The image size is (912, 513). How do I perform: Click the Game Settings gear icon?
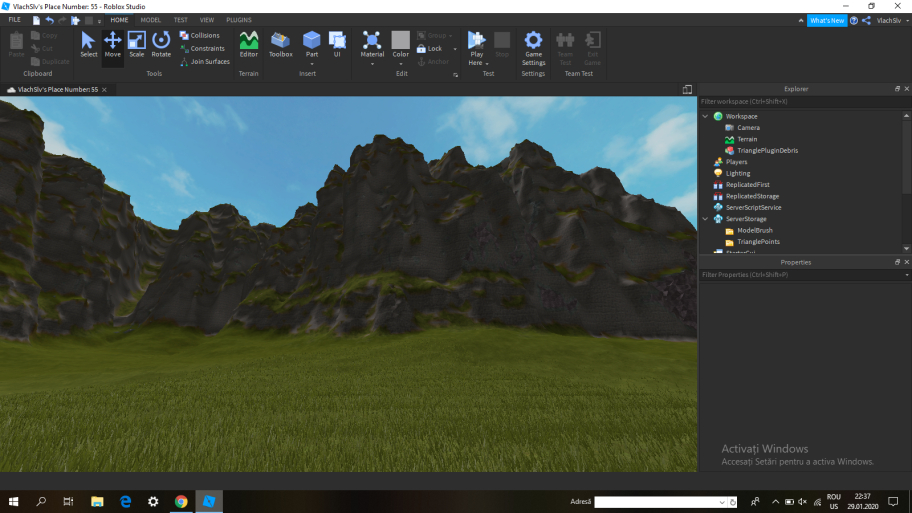[533, 42]
